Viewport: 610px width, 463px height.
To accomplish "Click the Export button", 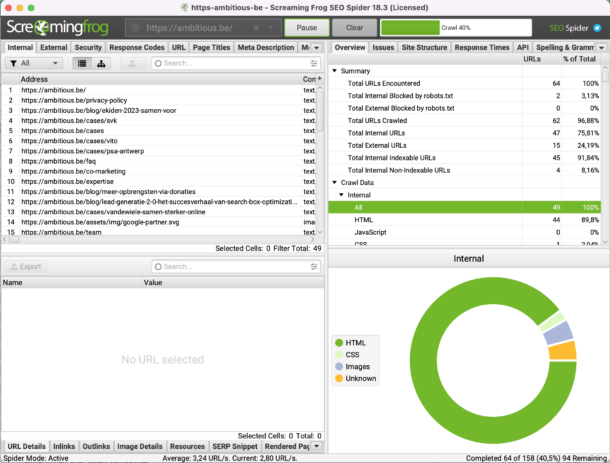I will pos(26,267).
